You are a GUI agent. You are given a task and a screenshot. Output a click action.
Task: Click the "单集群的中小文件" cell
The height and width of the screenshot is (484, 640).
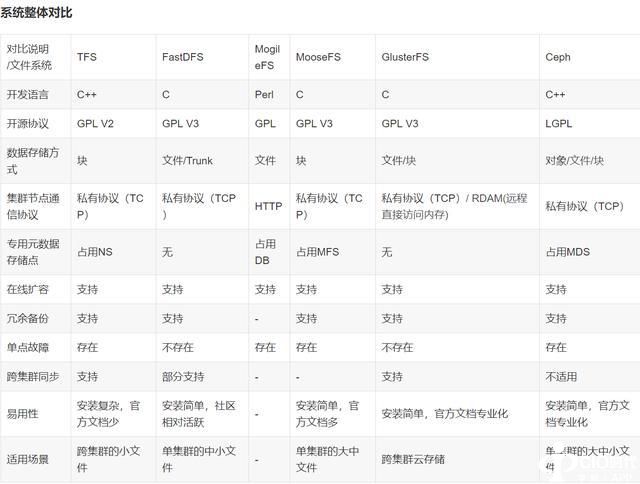(199, 460)
